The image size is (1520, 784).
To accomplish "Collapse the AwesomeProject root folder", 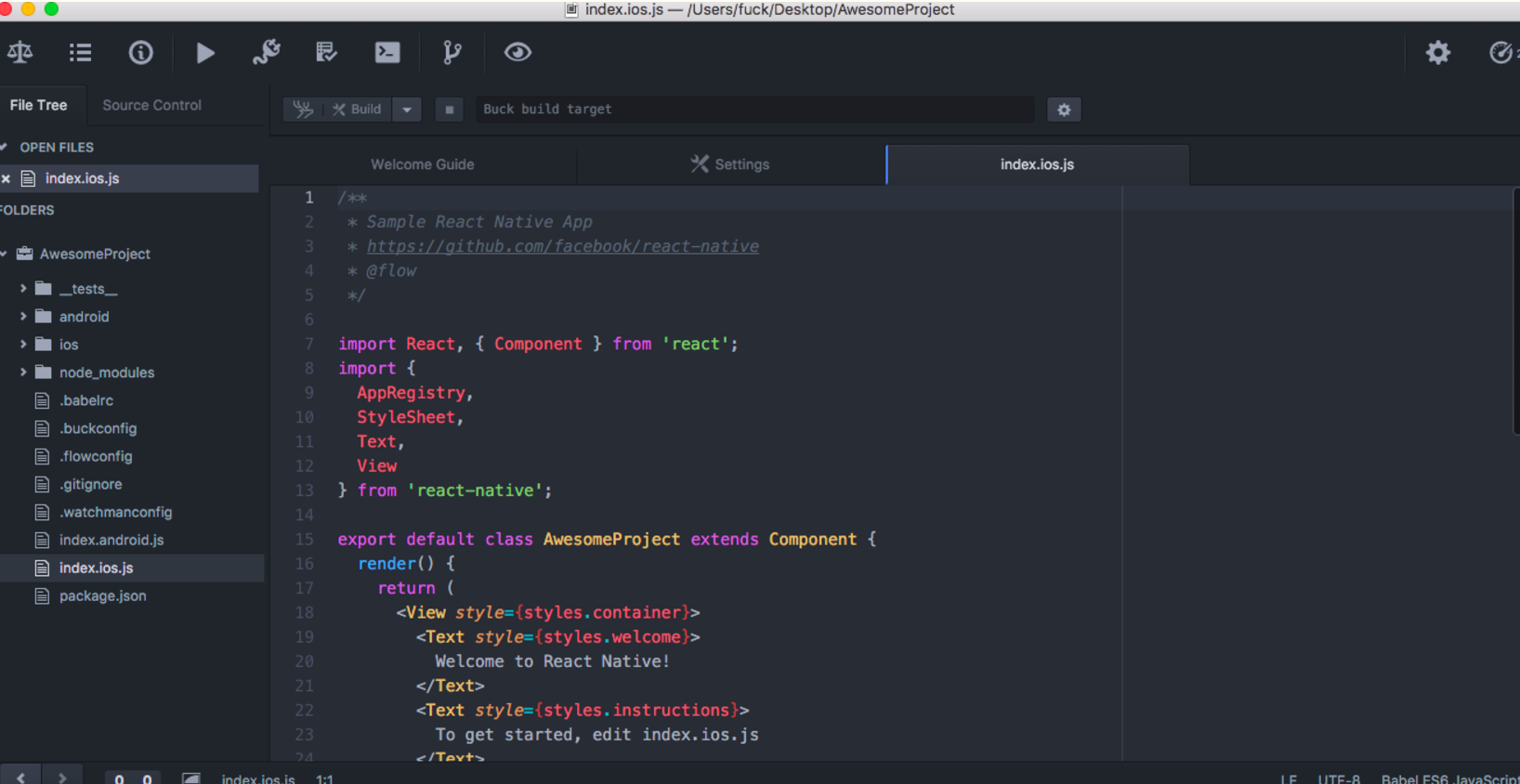I will click(x=5, y=254).
